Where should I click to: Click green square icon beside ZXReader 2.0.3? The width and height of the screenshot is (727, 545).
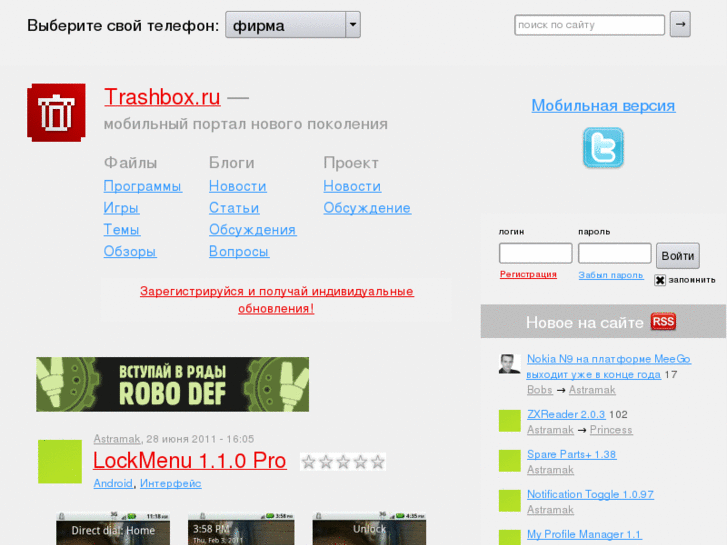coord(510,421)
